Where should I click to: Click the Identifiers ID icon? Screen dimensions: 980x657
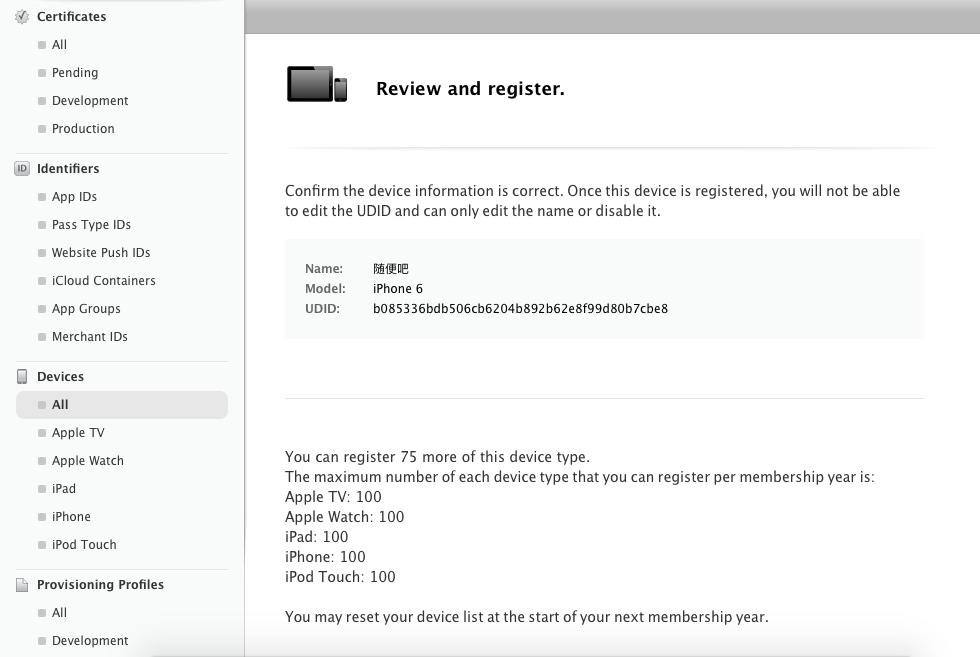coord(22,169)
